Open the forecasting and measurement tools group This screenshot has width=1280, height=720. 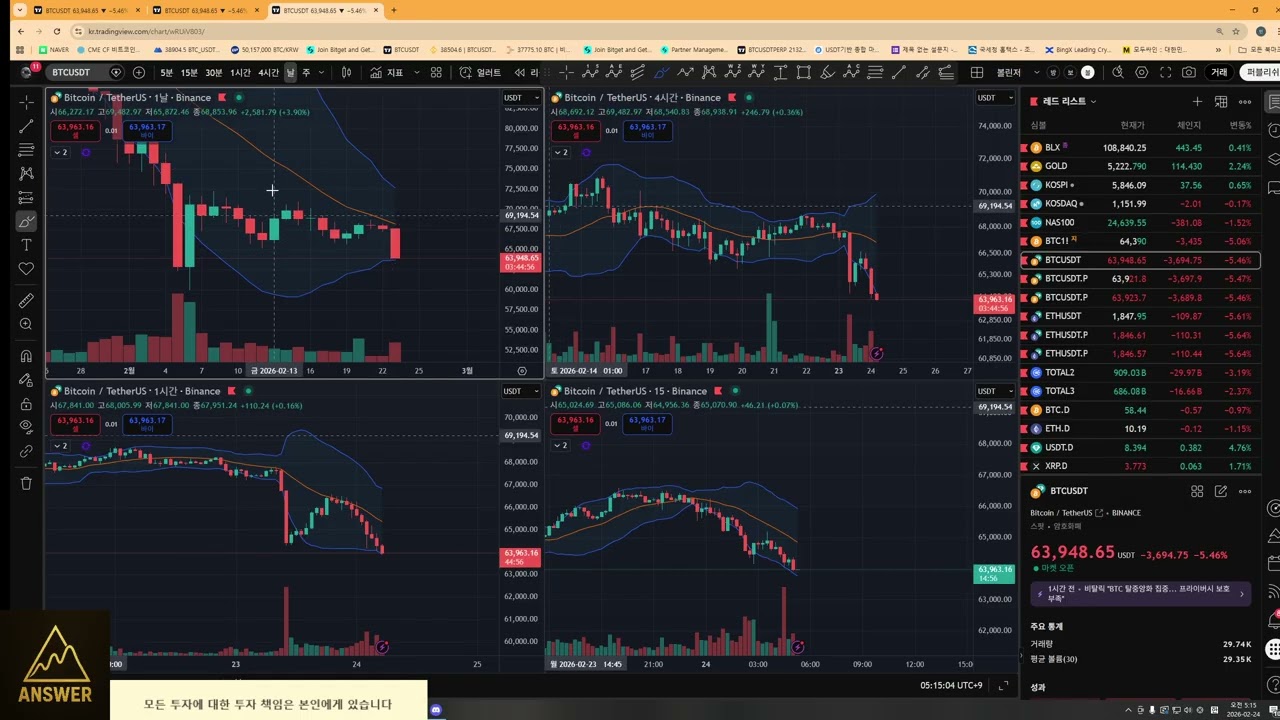coord(26,198)
